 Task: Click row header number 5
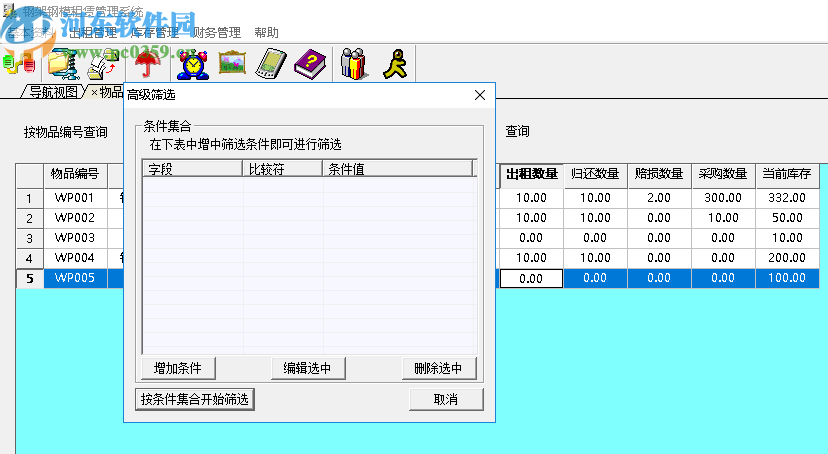point(30,278)
